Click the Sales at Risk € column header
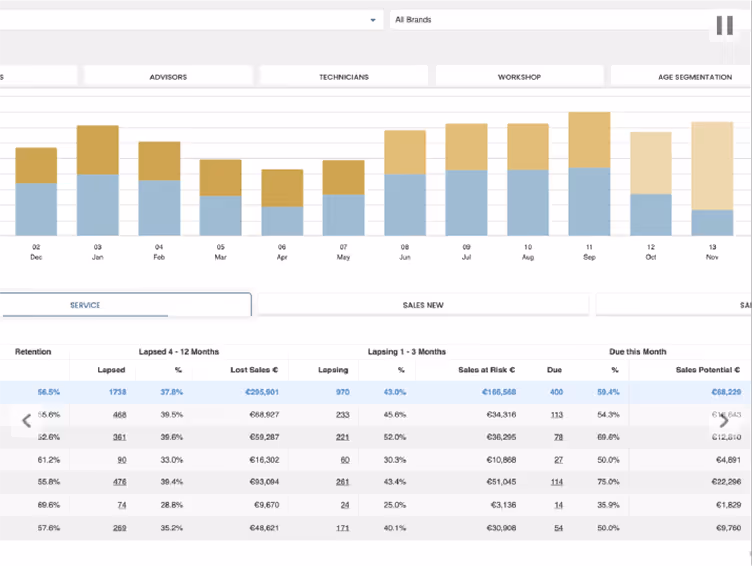Image resolution: width=752 pixels, height=566 pixels. point(486,370)
